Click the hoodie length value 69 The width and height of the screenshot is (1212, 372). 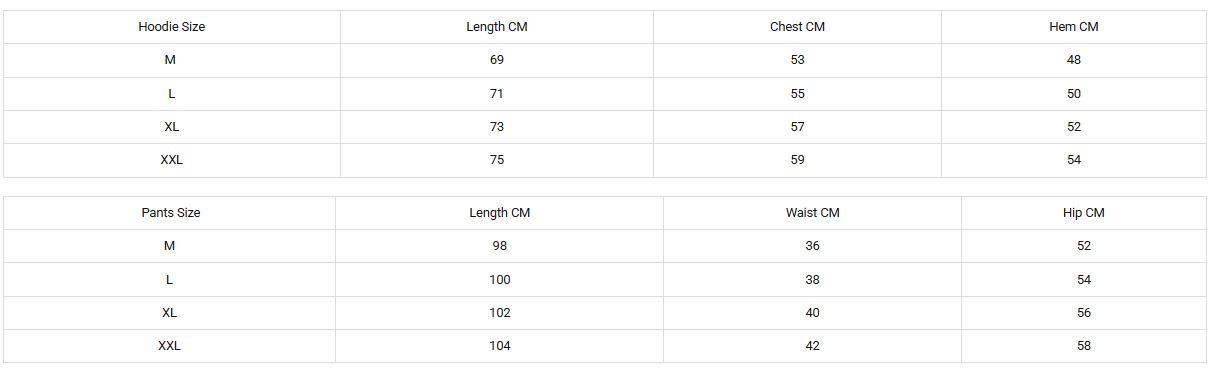tap(497, 60)
